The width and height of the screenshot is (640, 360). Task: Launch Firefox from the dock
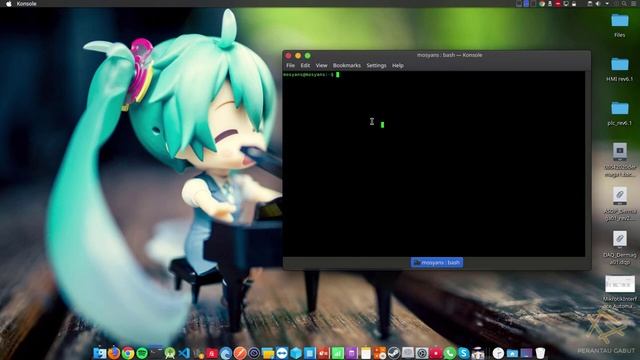point(114,353)
